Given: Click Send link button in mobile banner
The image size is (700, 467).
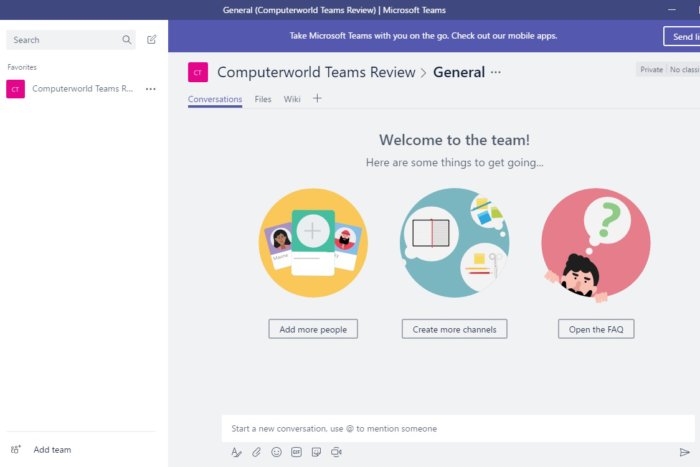Looking at the screenshot, I should pos(682,36).
